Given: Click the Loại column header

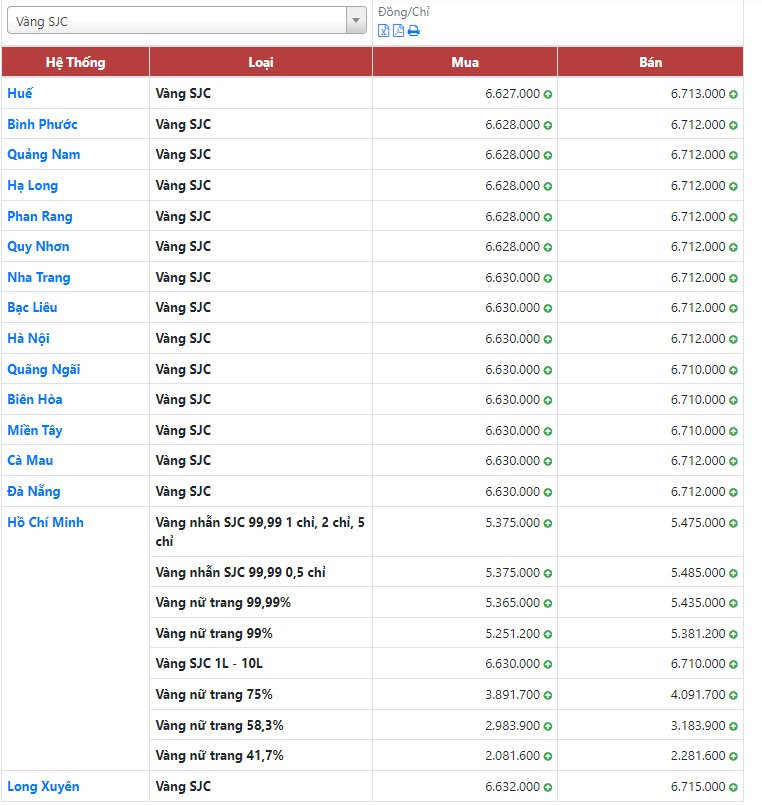Looking at the screenshot, I should coord(261,62).
